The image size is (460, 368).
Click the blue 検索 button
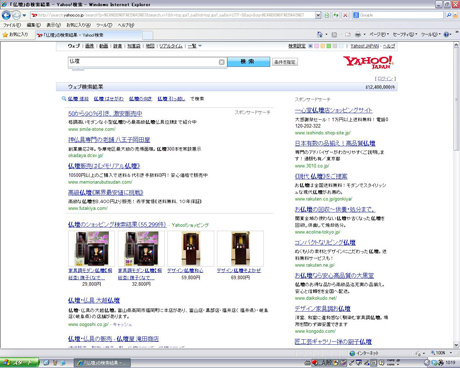tap(249, 62)
